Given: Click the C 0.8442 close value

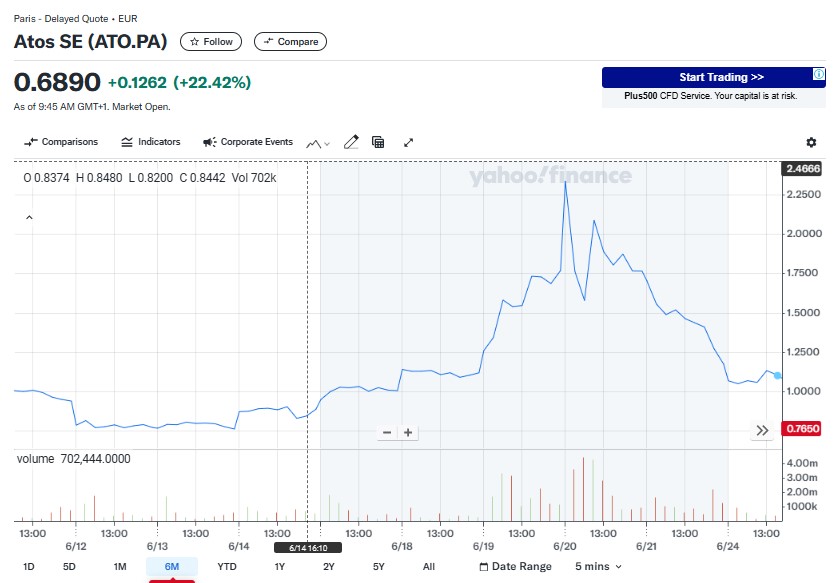Looking at the screenshot, I should [202, 178].
